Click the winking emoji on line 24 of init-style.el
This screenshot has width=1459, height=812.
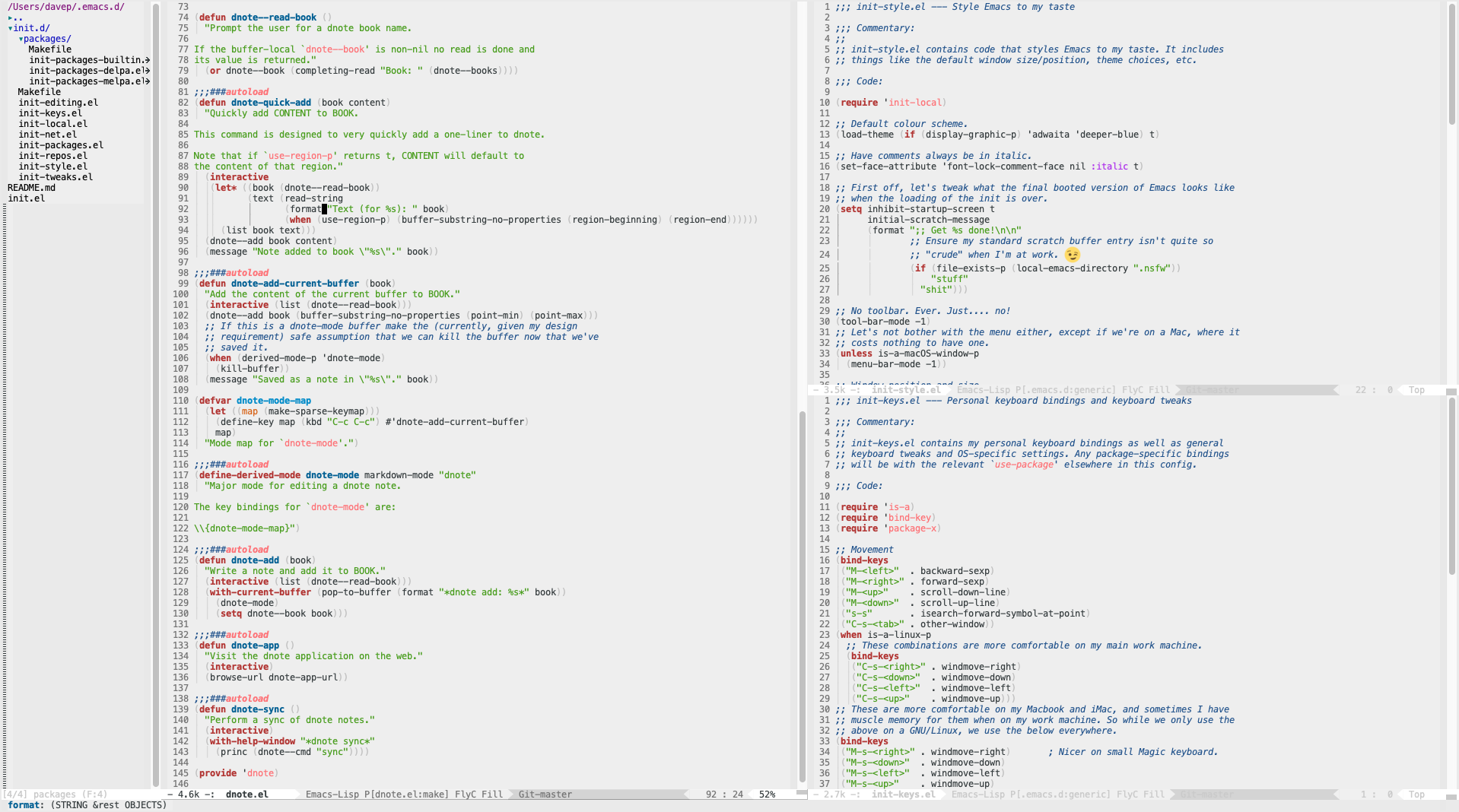tap(1073, 255)
